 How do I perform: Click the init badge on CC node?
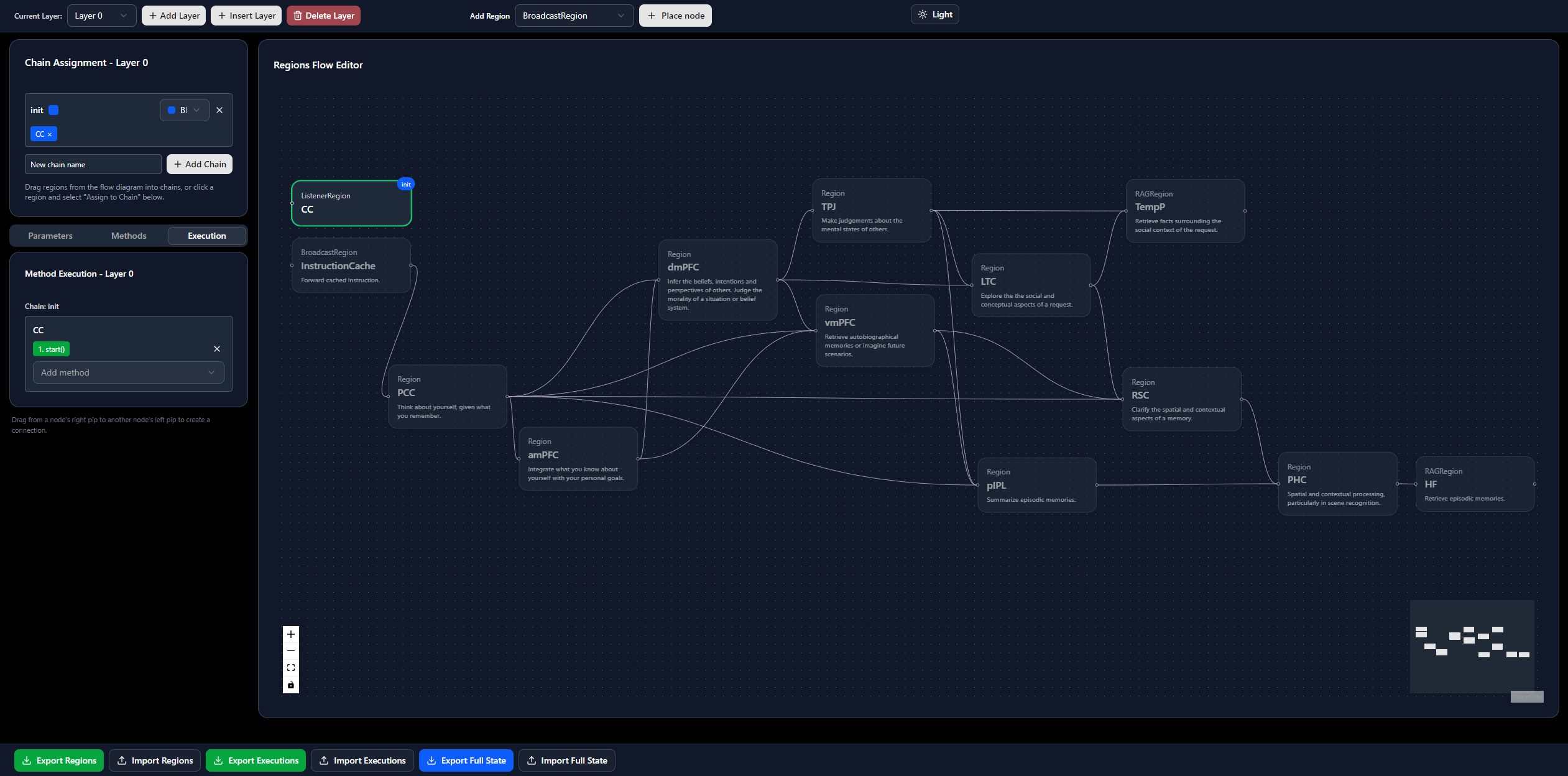406,184
